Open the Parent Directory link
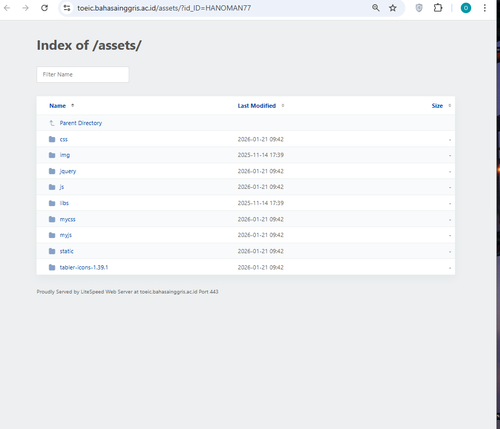 (x=81, y=123)
